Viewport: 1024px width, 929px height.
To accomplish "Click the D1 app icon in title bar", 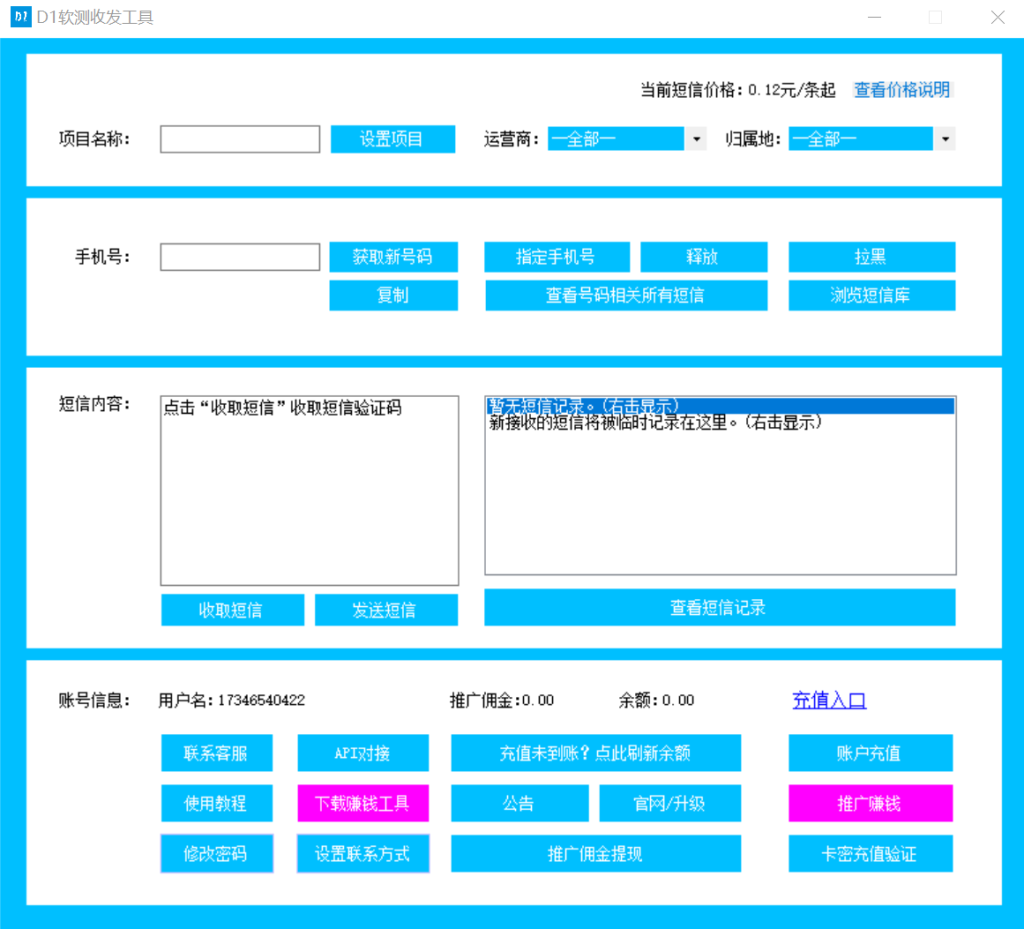I will (x=20, y=18).
